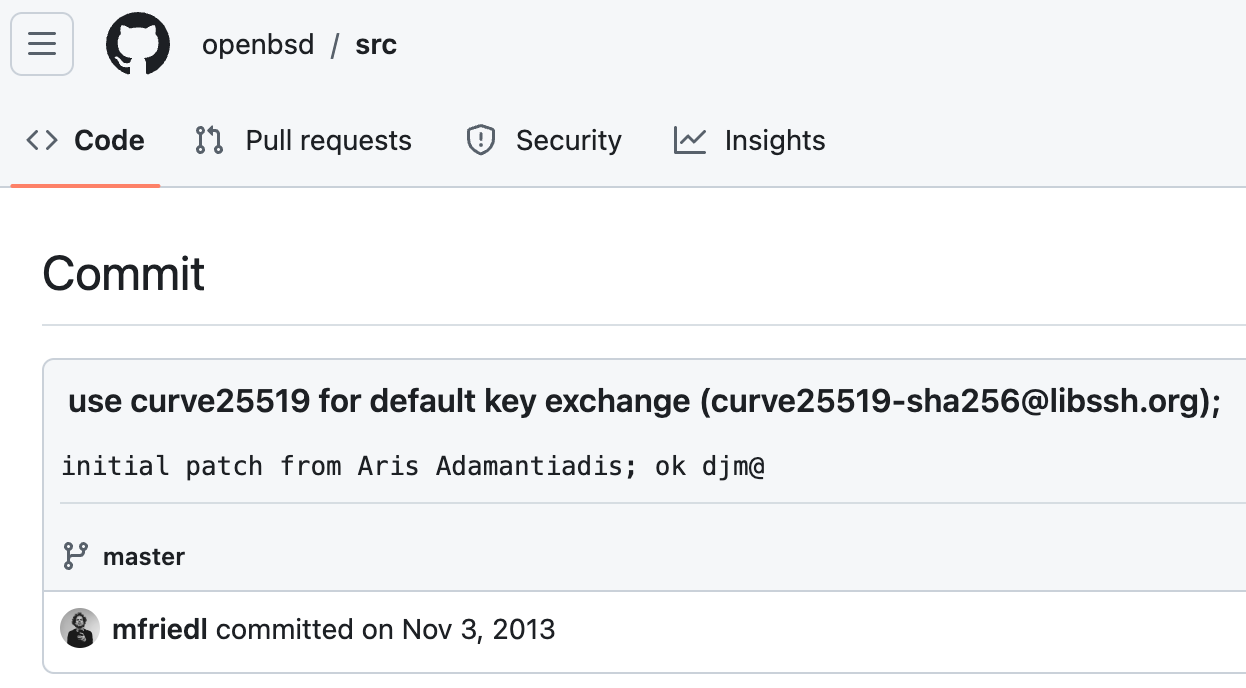This screenshot has width=1246, height=688.
Task: Click the Security shield icon
Action: [x=481, y=140]
